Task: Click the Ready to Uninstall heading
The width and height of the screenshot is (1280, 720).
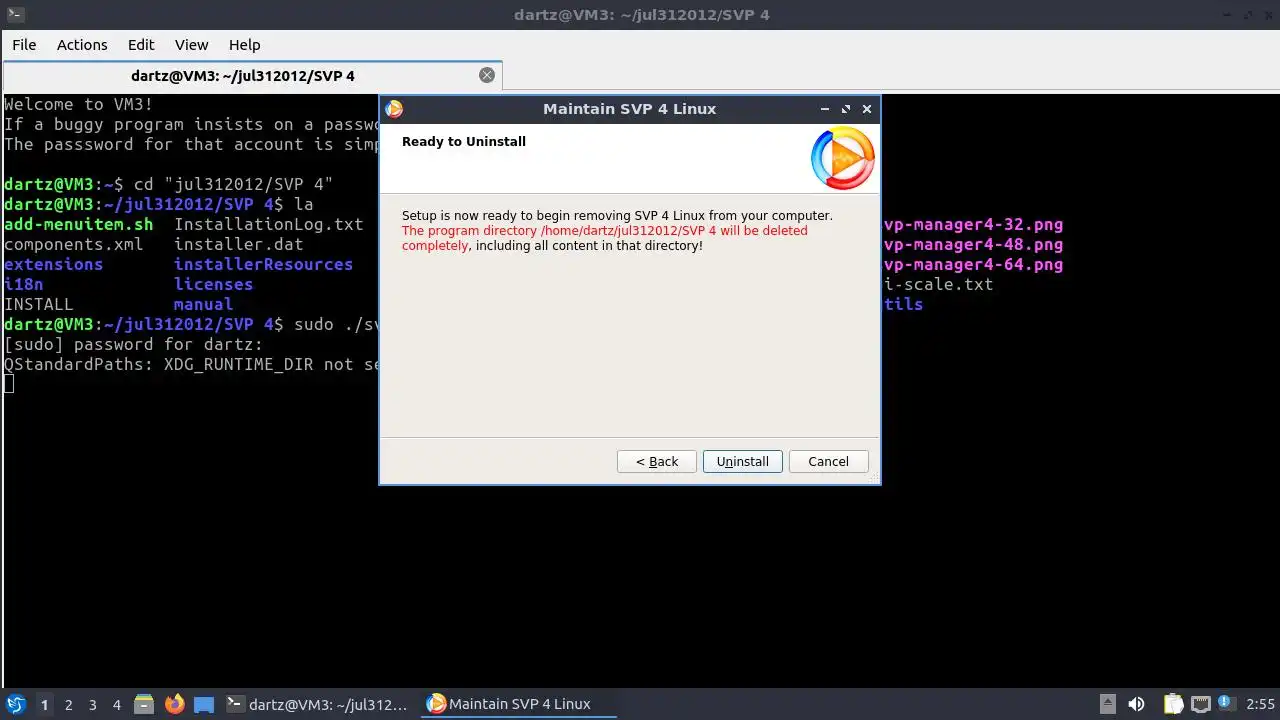Action: [464, 141]
